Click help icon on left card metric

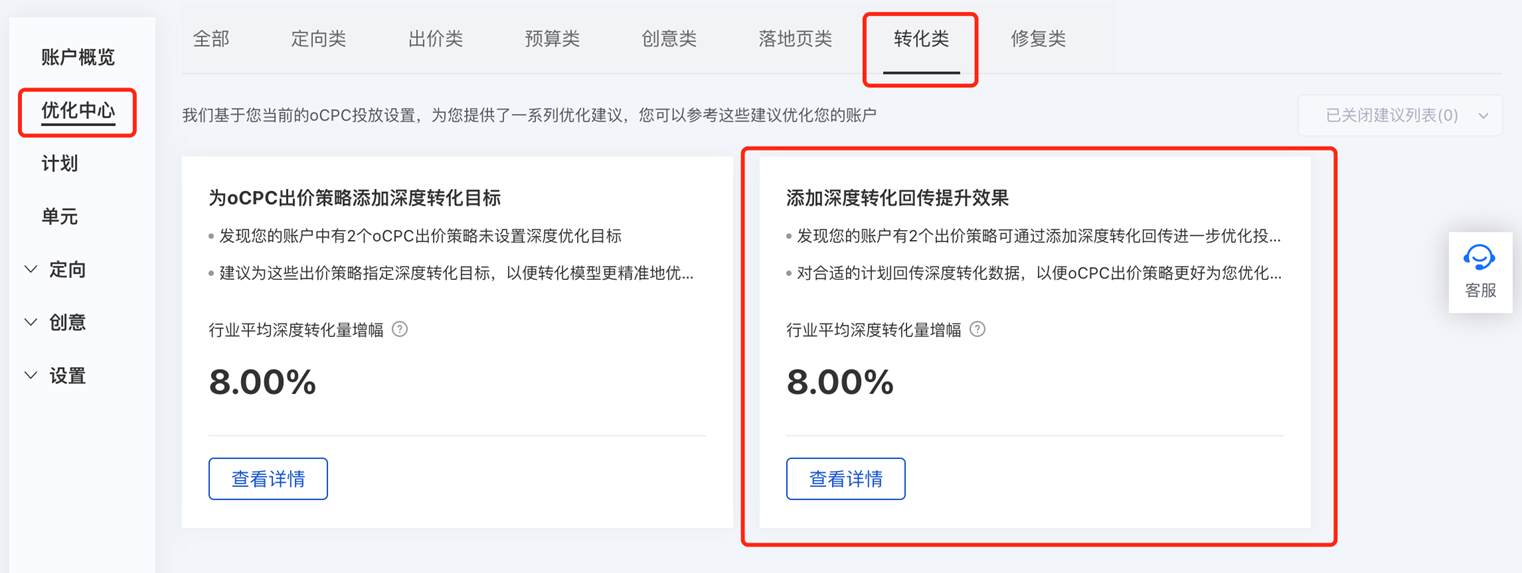(400, 329)
